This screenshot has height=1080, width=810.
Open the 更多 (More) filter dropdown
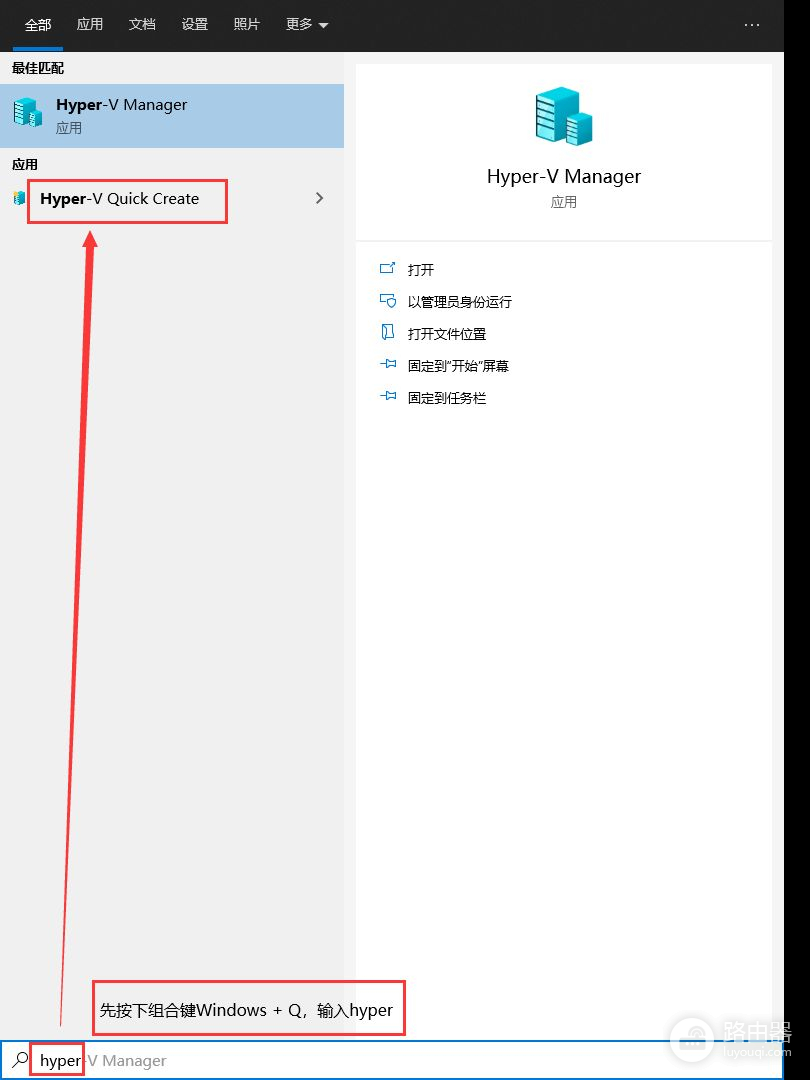pos(307,25)
